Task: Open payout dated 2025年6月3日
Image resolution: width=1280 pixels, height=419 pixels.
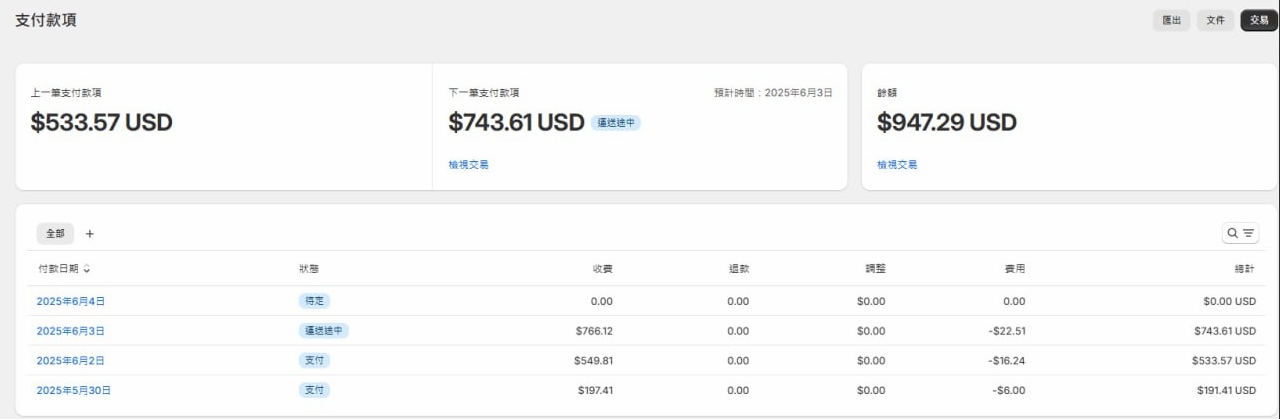Action: pyautogui.click(x=71, y=331)
